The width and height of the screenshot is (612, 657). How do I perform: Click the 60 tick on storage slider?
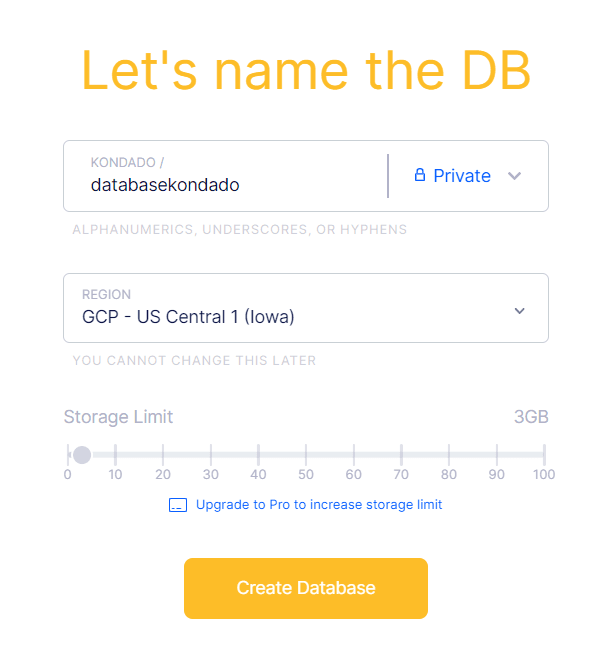tap(354, 455)
